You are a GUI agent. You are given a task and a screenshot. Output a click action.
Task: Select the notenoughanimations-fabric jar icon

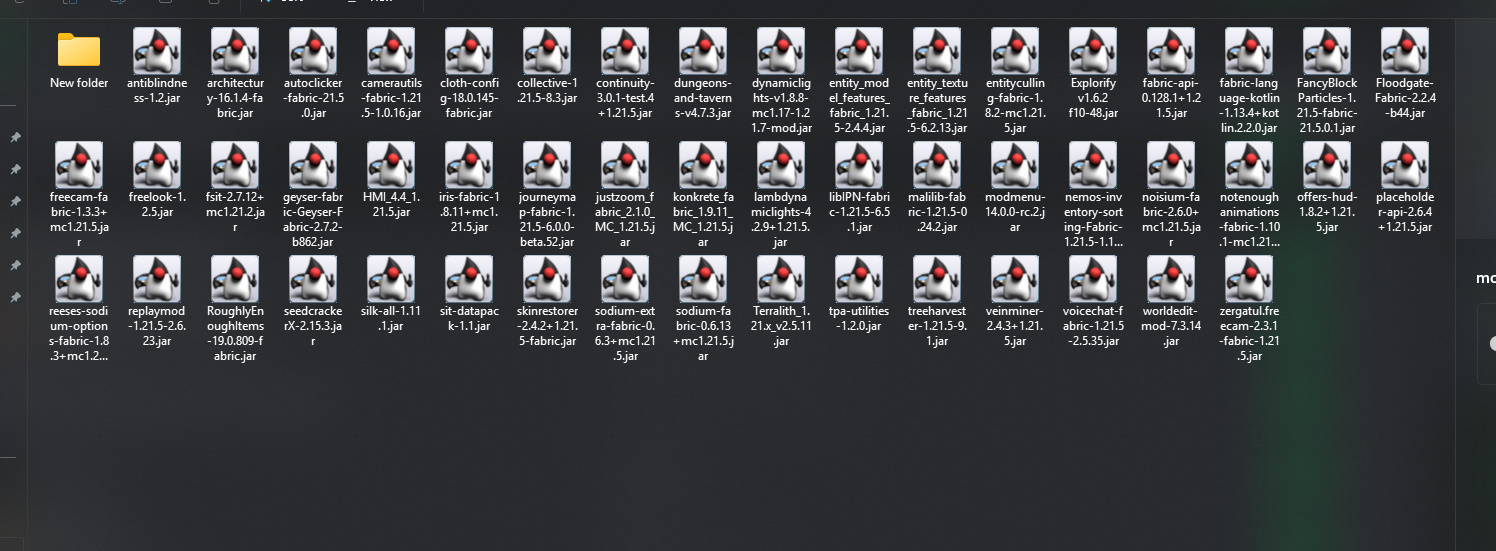coord(1249,165)
